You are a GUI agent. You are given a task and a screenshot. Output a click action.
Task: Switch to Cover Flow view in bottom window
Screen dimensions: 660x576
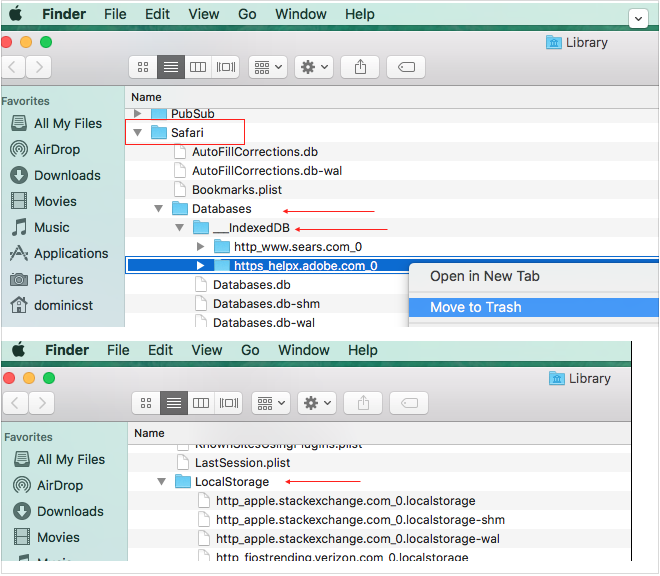[229, 403]
